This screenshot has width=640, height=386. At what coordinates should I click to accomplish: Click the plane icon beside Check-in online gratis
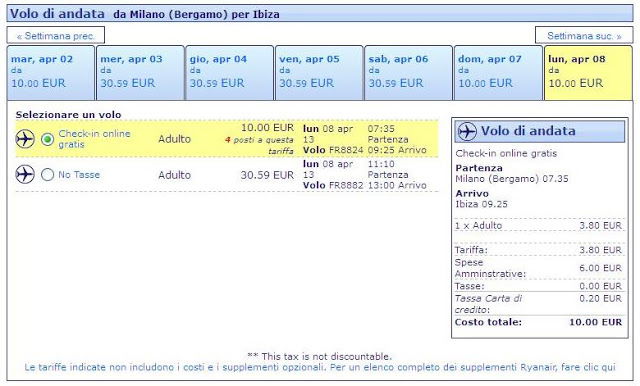[25, 139]
